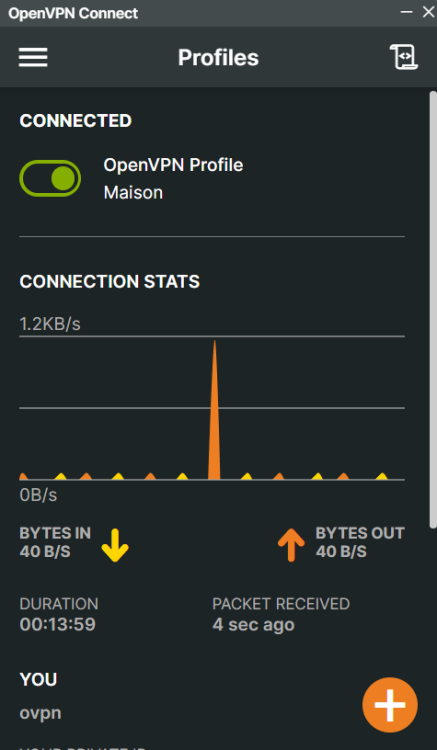Minimize the OpenVPN Connect window
Screen dimensions: 437x750
coord(406,12)
